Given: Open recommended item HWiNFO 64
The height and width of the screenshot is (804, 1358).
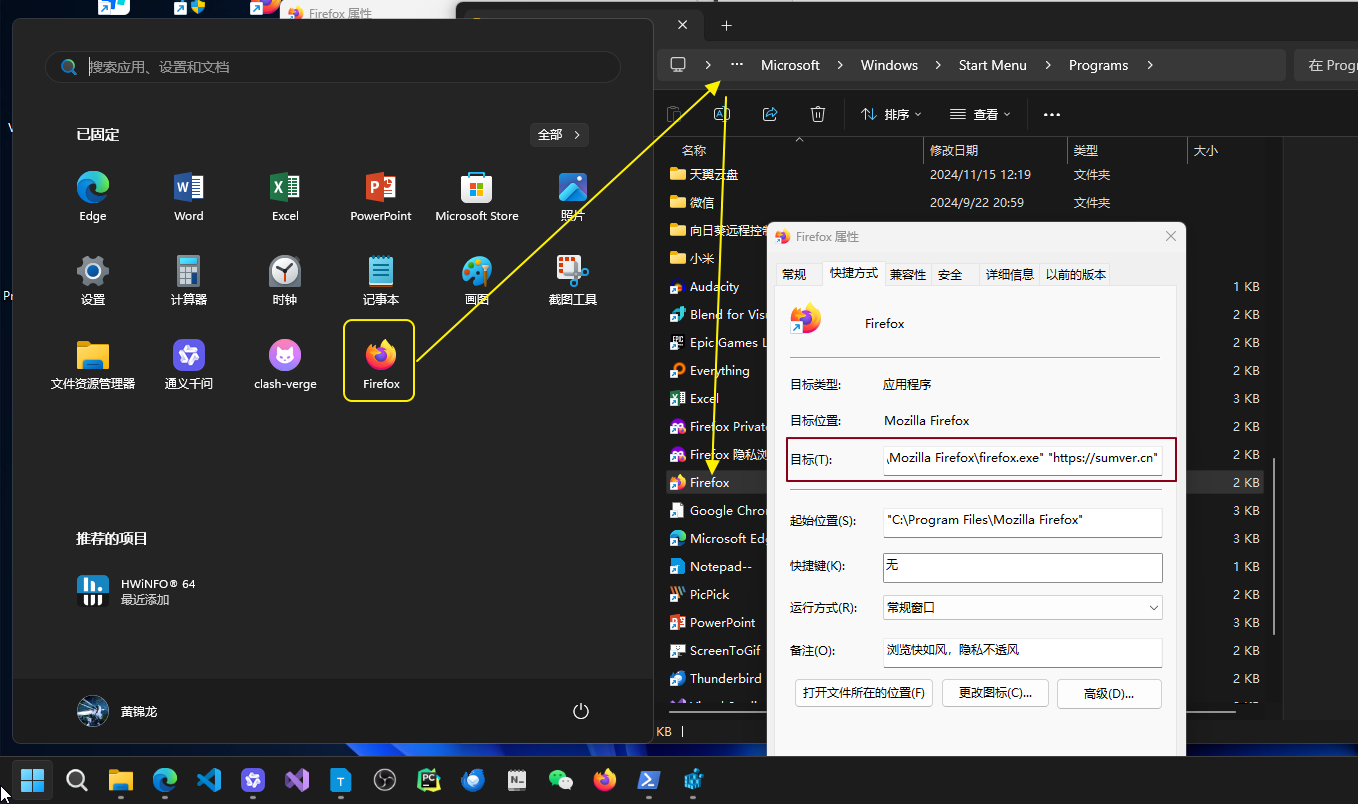Looking at the screenshot, I should [x=137, y=591].
